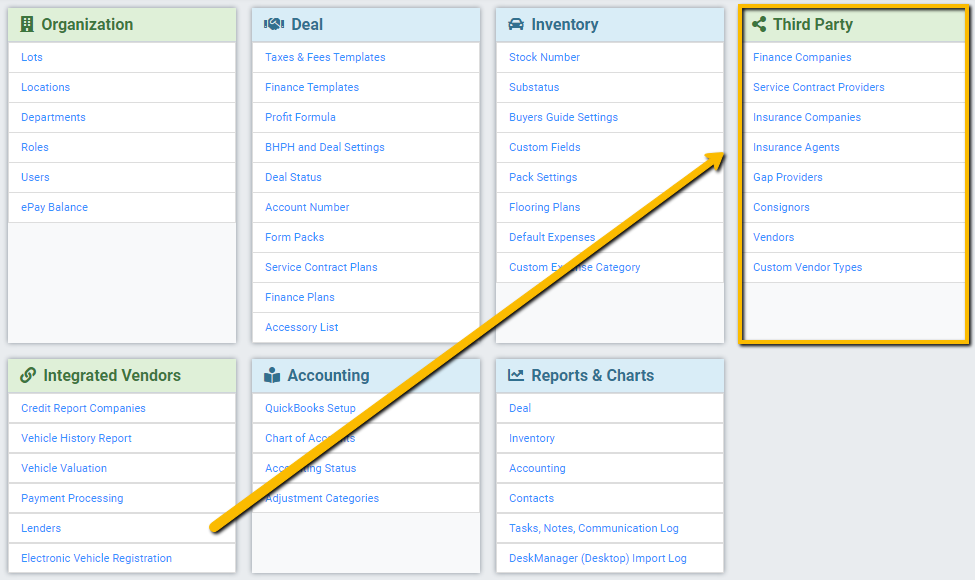Image resolution: width=975 pixels, height=580 pixels.
Task: Click the Integrated Vendors link icon
Action: (28, 376)
